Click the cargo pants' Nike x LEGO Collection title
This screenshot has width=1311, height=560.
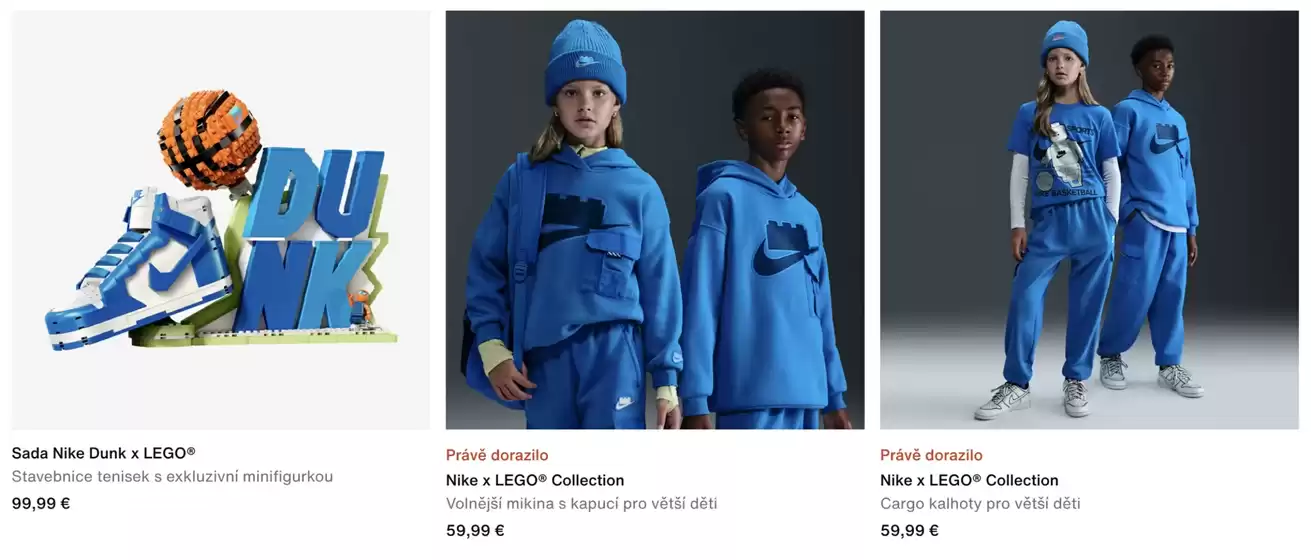[969, 480]
